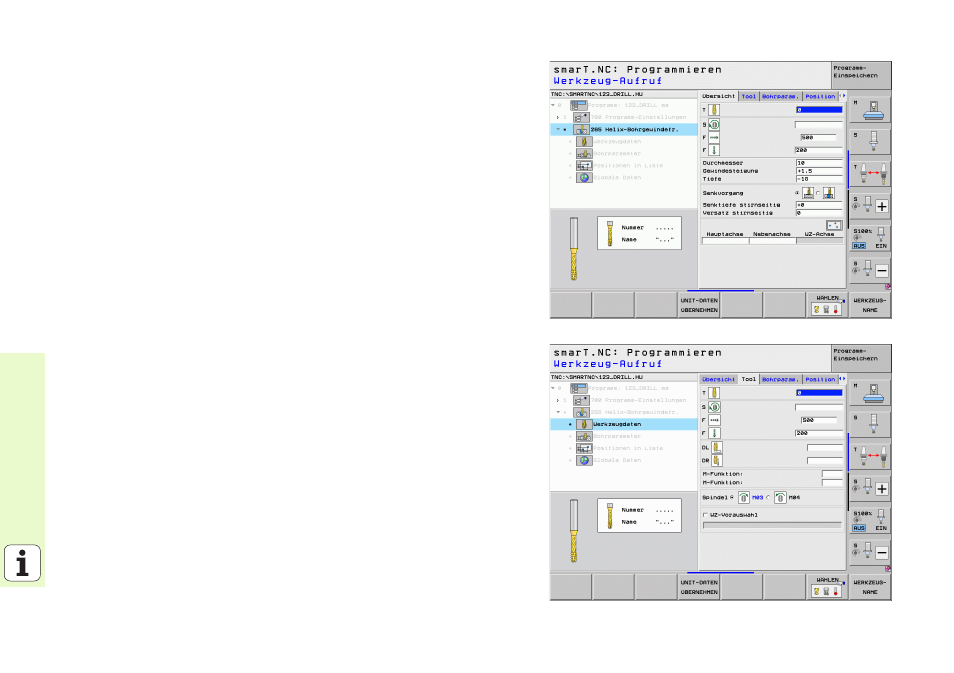954x673 pixels.
Task: Click horizontal feed F arrow icon, upper screen
Action: pos(714,138)
